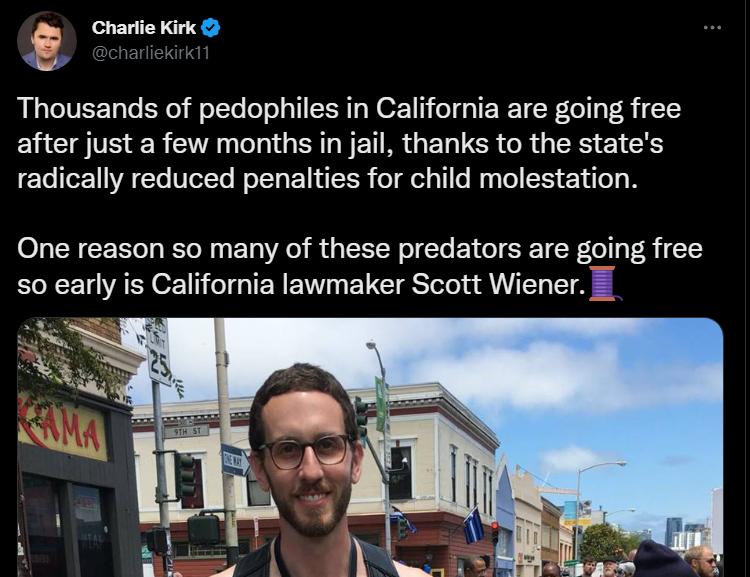The image size is (750, 577).
Task: Click the man's glasses in the photo
Action: click(x=305, y=451)
